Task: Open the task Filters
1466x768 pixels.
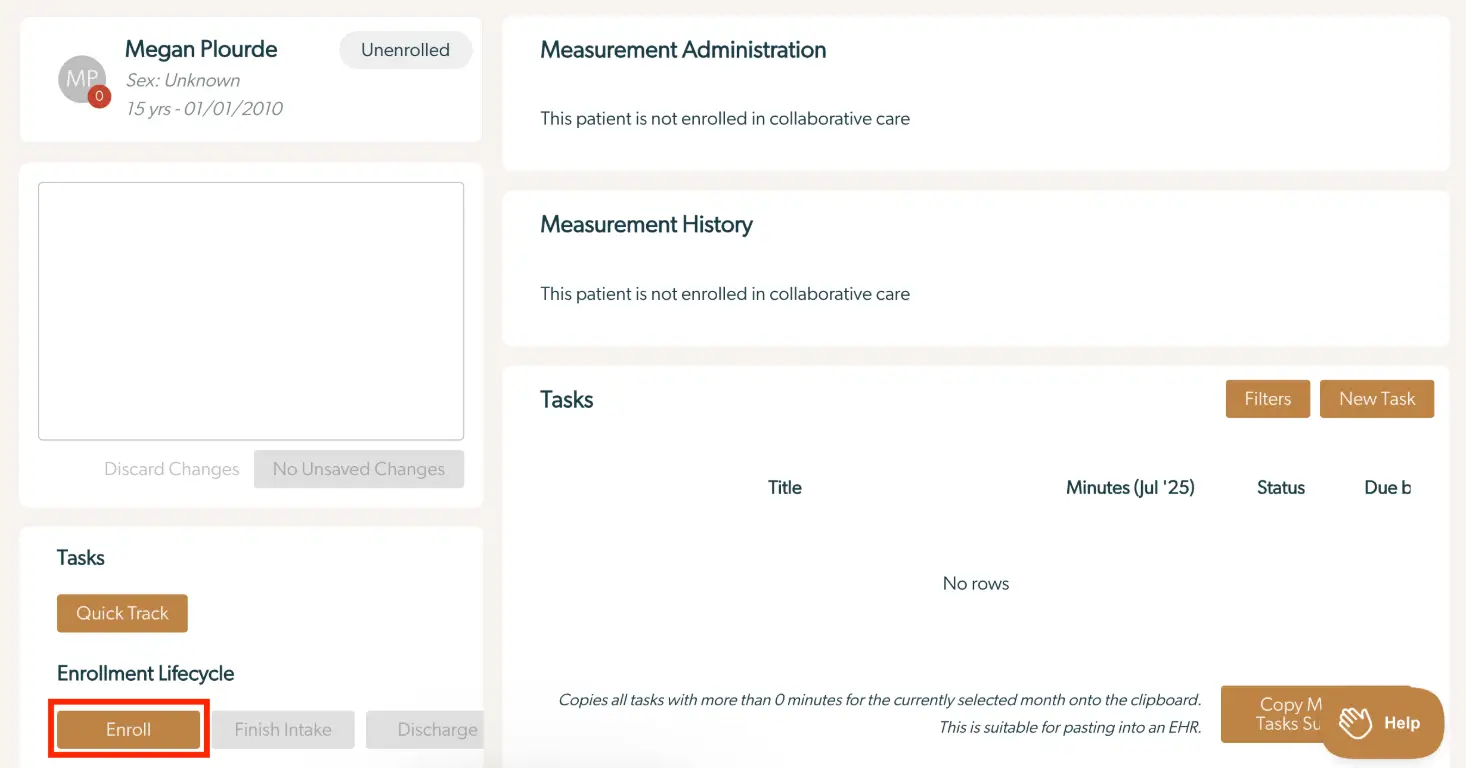Action: point(1267,398)
